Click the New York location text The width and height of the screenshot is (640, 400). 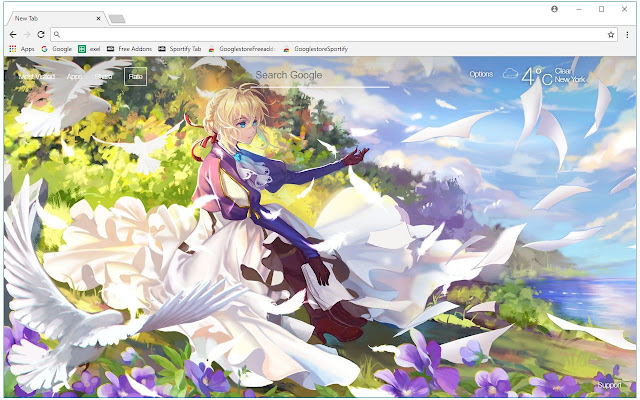570,79
